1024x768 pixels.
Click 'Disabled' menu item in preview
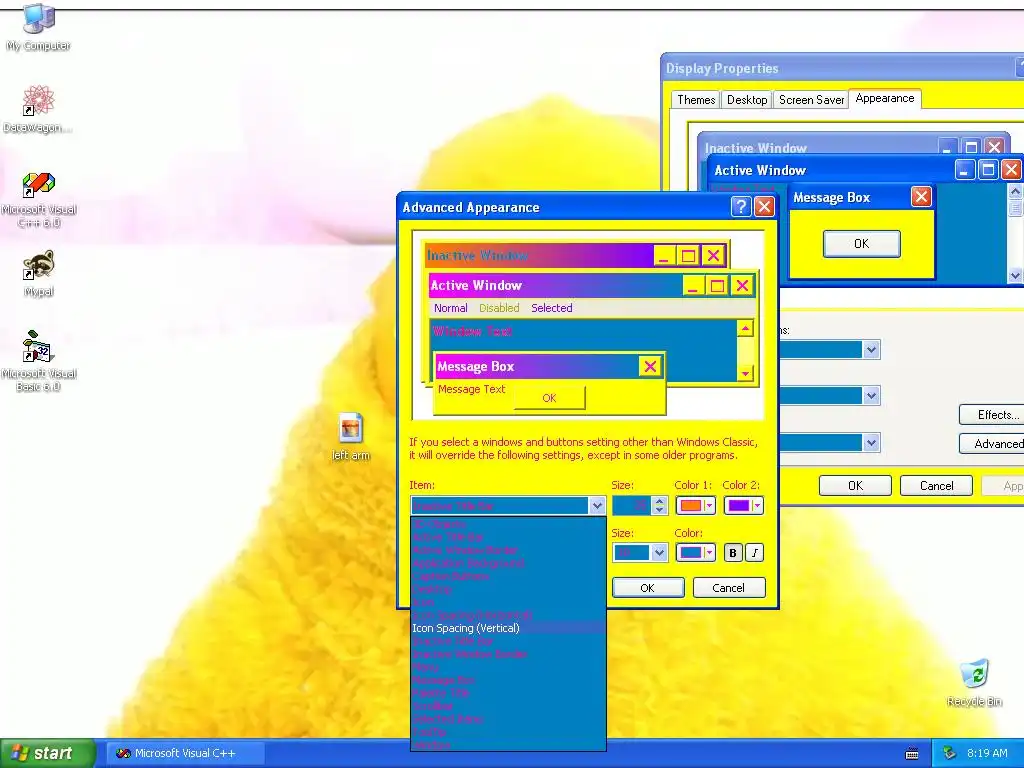pyautogui.click(x=499, y=308)
